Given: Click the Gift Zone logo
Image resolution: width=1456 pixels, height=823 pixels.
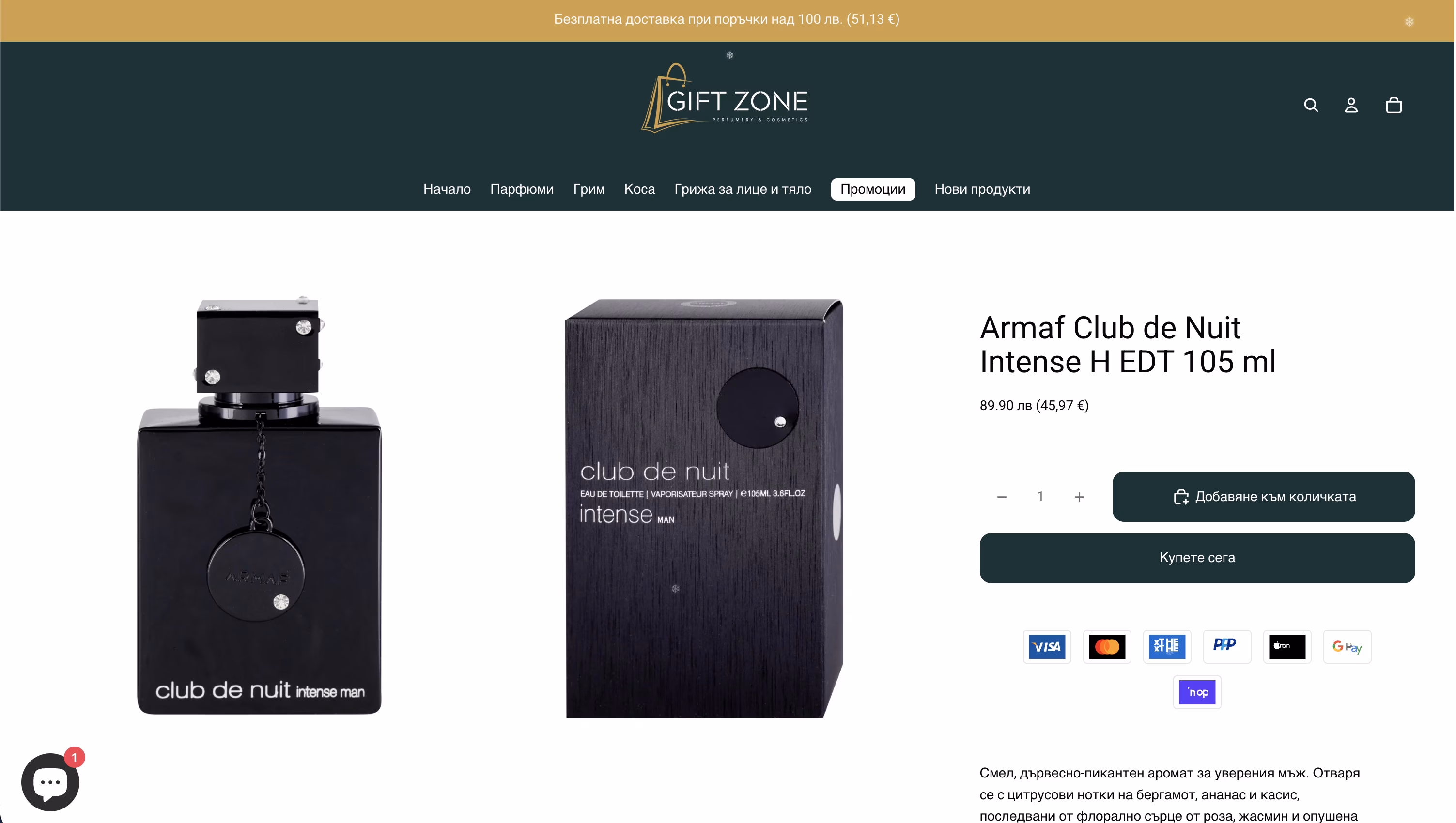Looking at the screenshot, I should pyautogui.click(x=726, y=98).
